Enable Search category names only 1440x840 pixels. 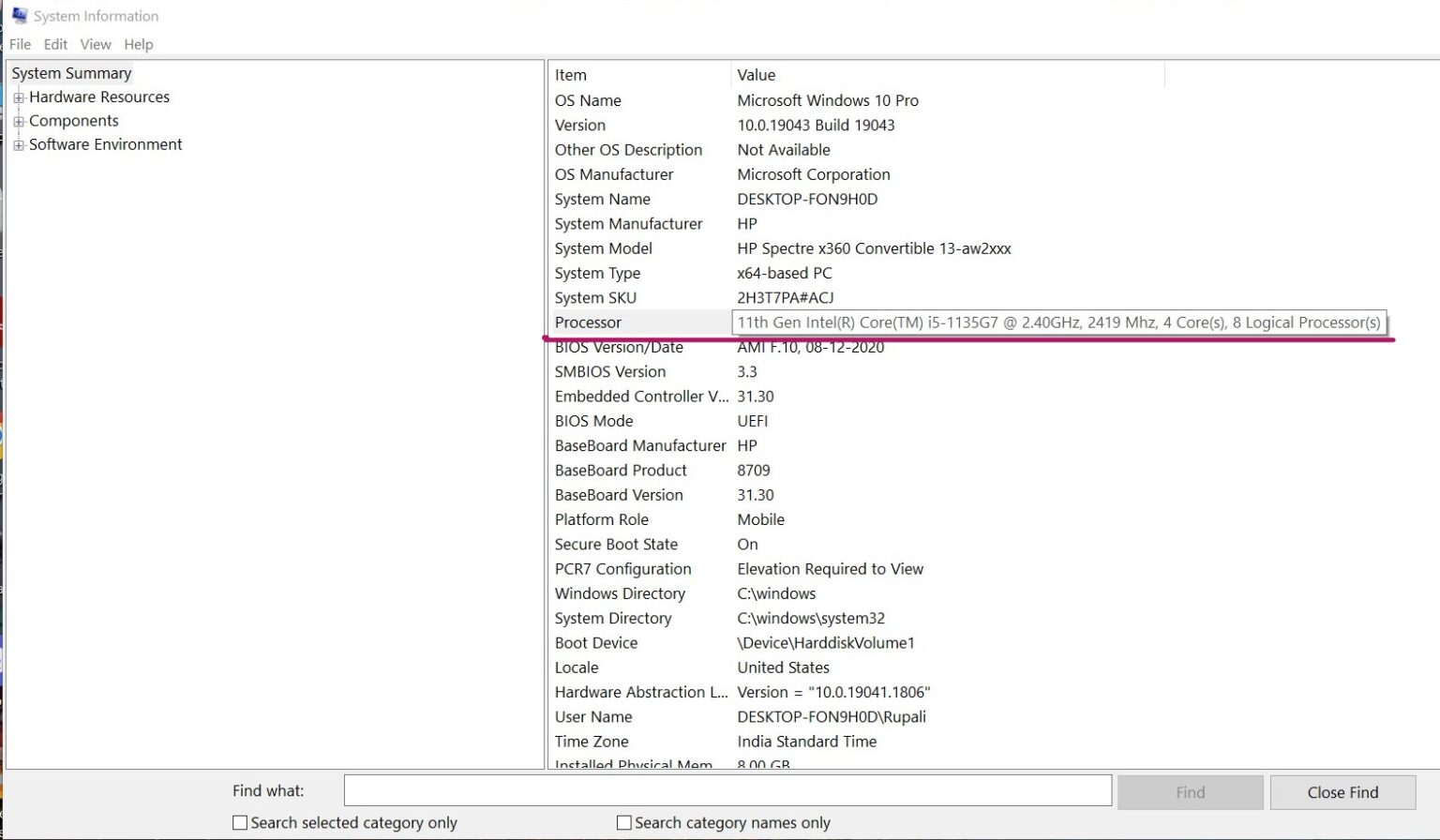tap(624, 822)
